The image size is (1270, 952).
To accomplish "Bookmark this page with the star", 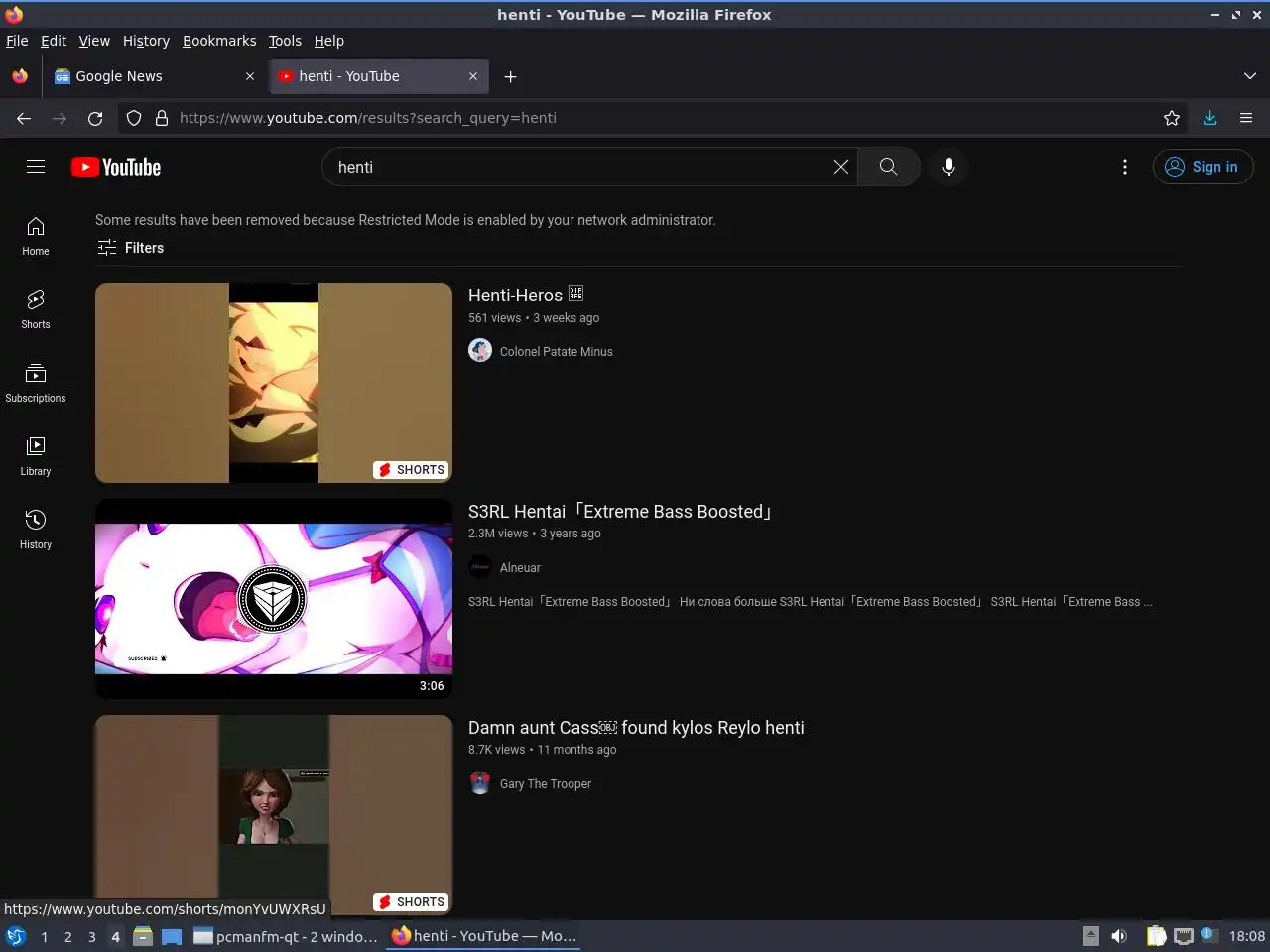I will [x=1172, y=118].
